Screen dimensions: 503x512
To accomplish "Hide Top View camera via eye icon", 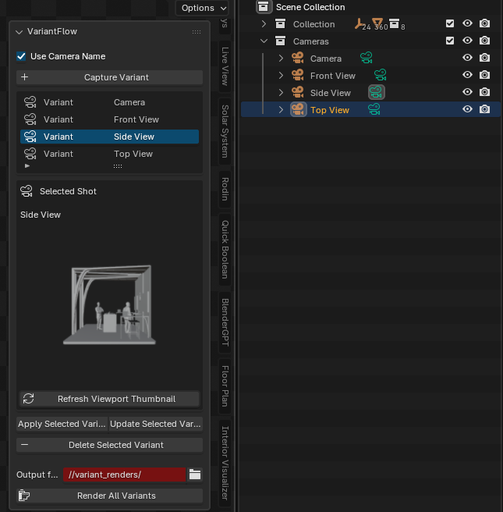I will pos(467,109).
